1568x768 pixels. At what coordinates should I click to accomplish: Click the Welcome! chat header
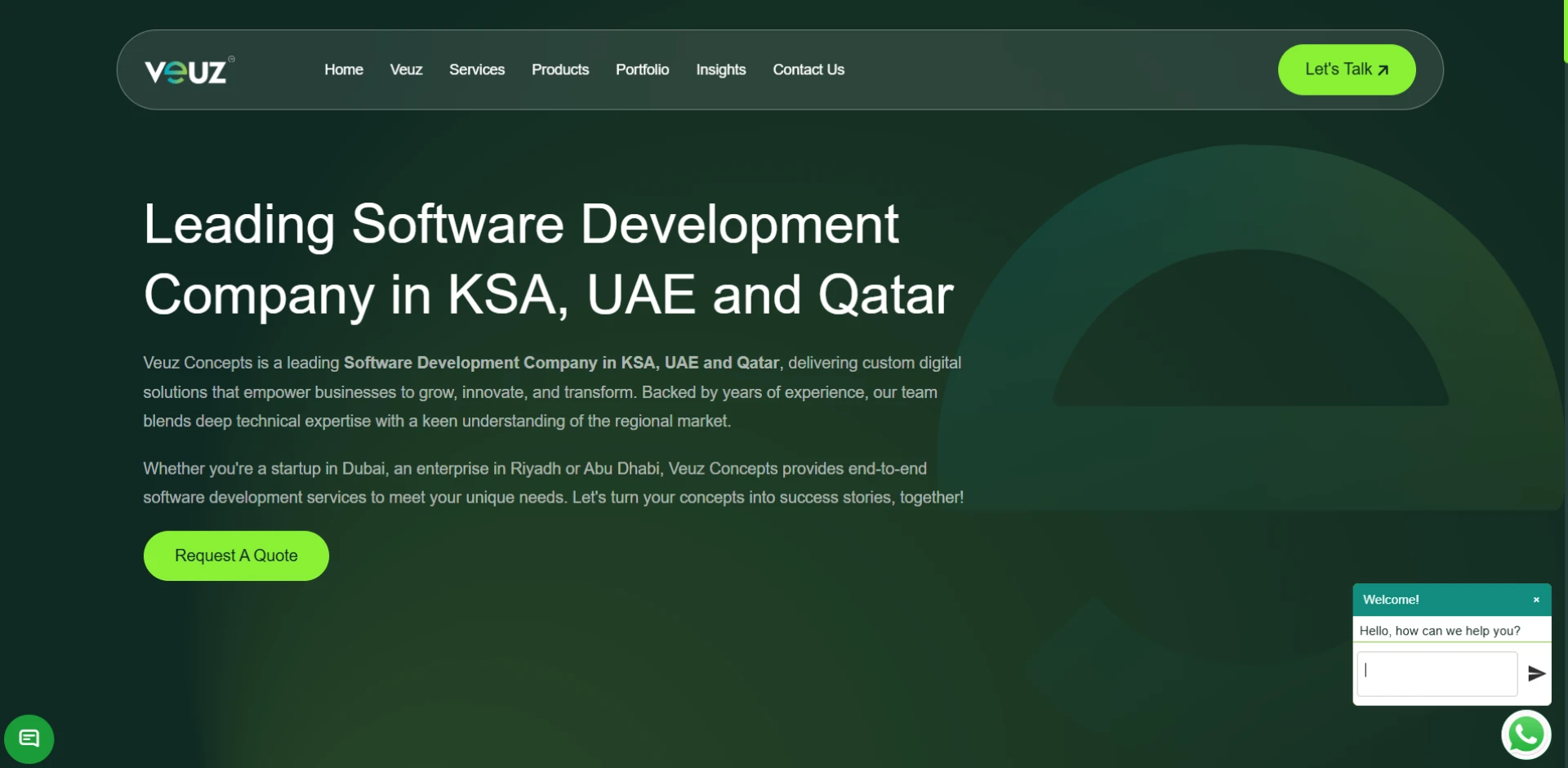click(x=1452, y=600)
